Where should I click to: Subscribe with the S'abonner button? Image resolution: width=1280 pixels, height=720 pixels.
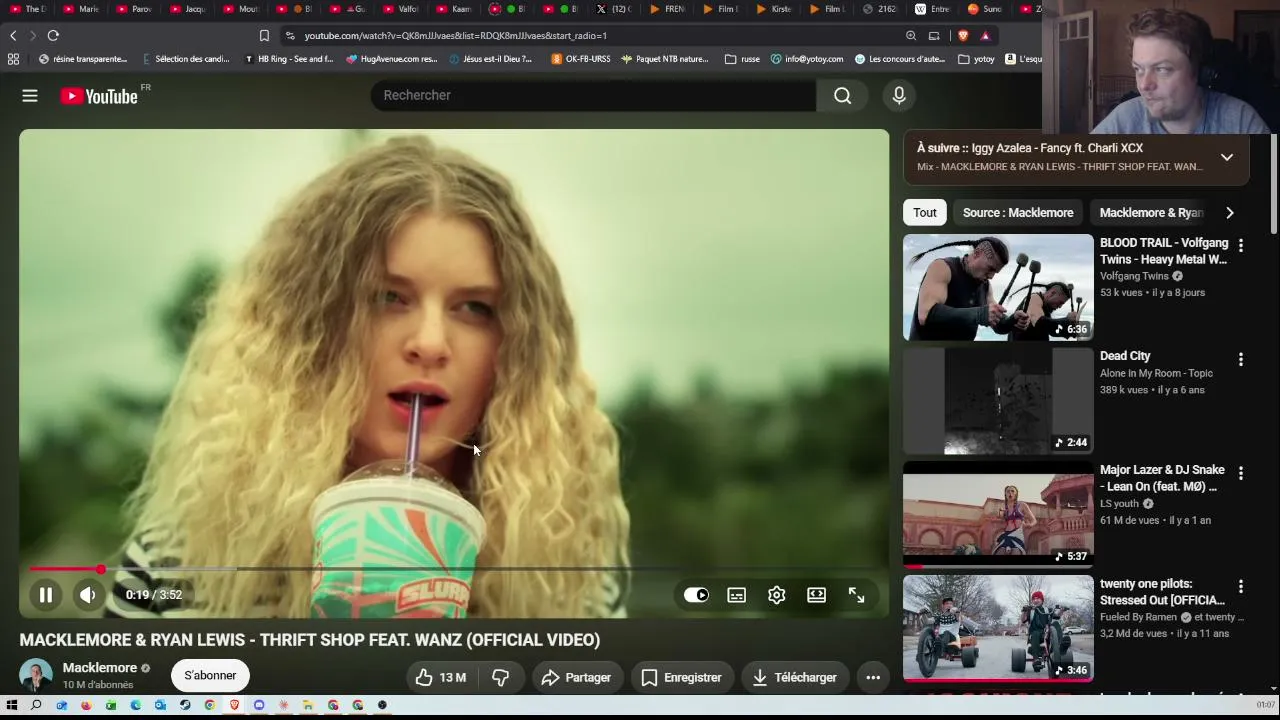tap(210, 676)
